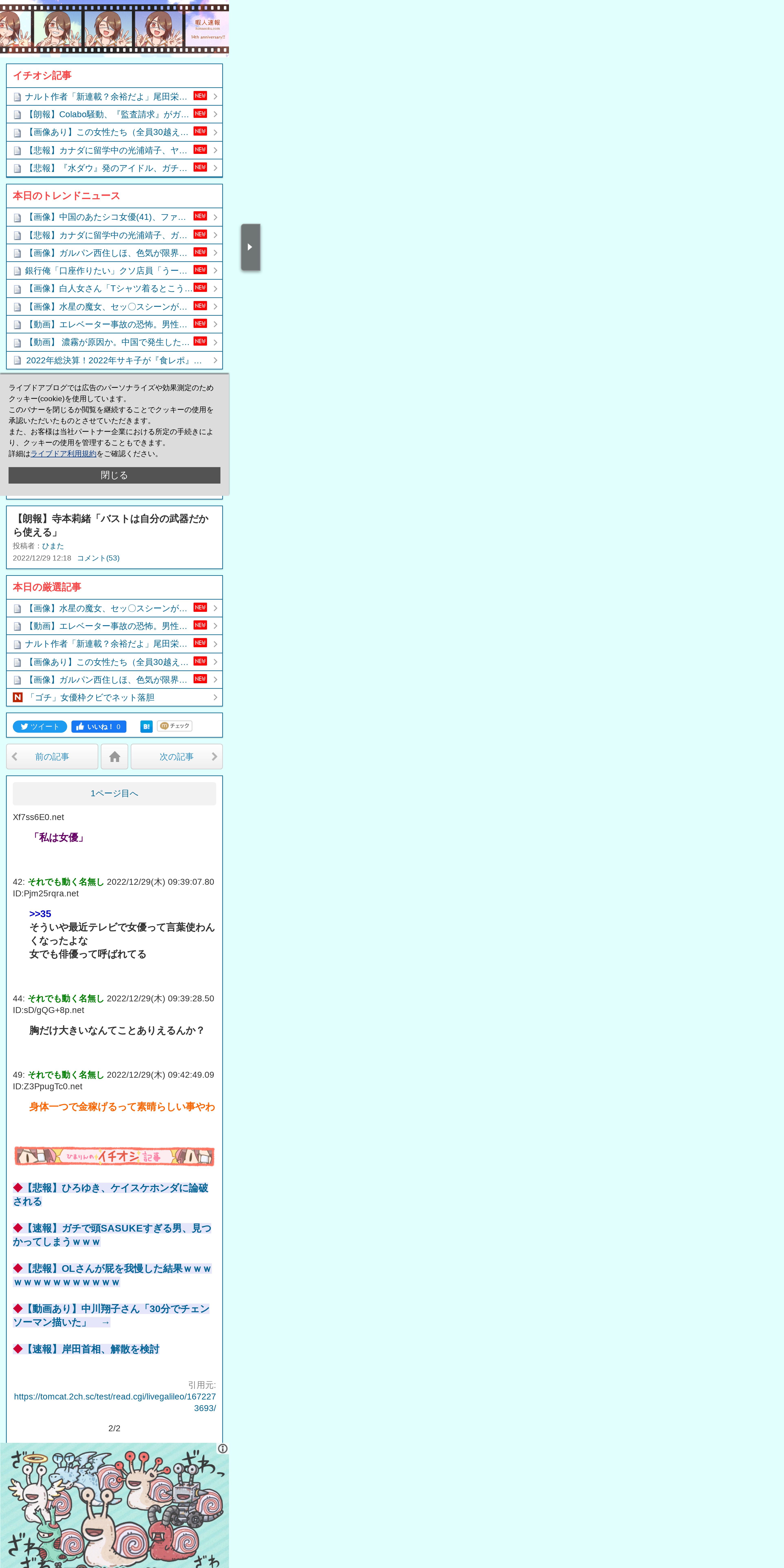Open the ライブドア利用規約 link
The width and height of the screenshot is (784, 1568).
[x=63, y=453]
